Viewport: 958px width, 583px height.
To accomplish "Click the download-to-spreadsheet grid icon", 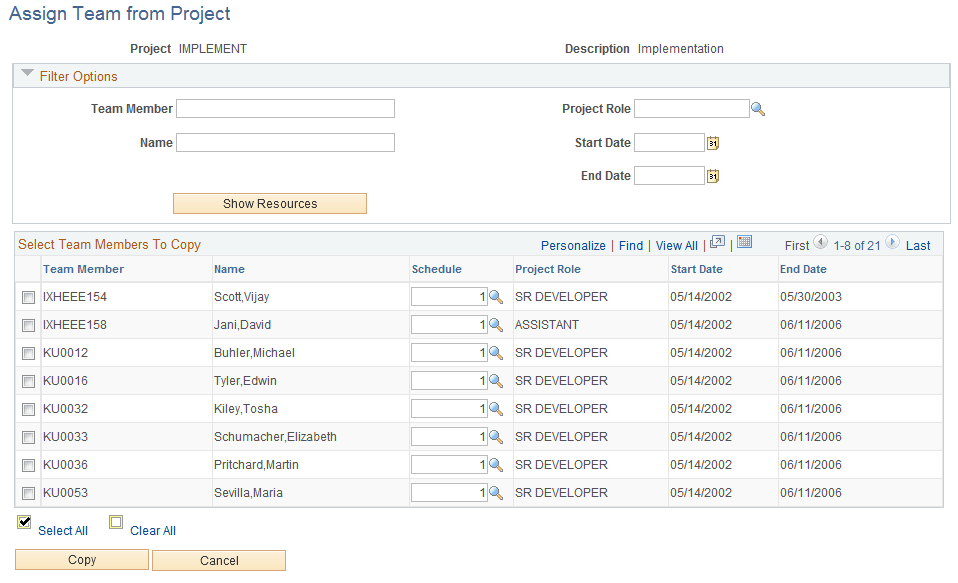I will (x=744, y=244).
